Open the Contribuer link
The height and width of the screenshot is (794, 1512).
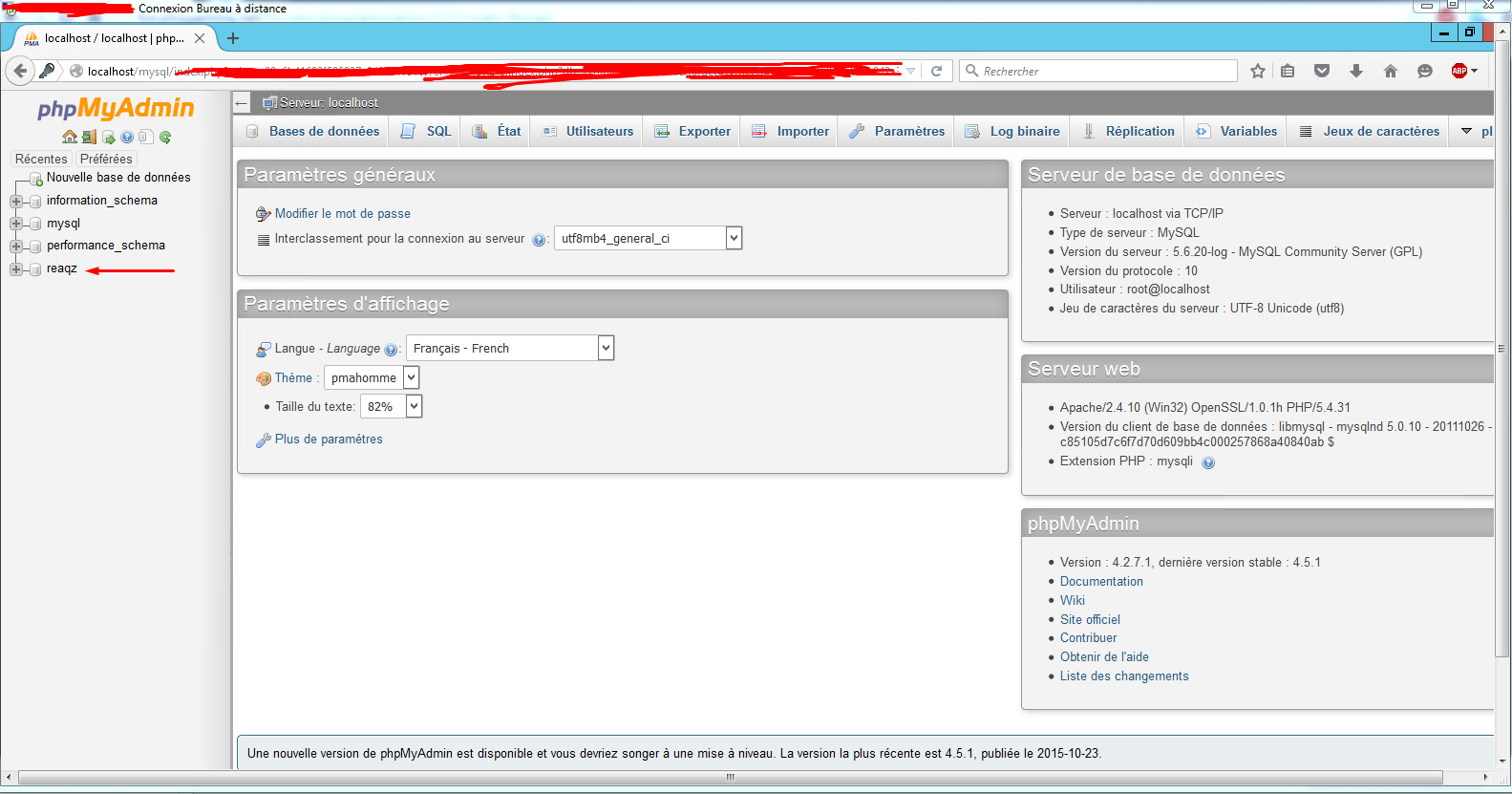(x=1088, y=637)
